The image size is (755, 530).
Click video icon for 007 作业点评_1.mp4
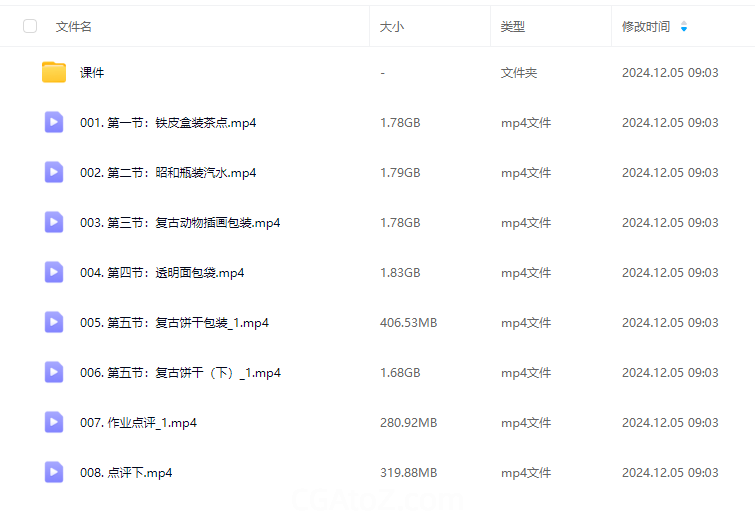54,422
